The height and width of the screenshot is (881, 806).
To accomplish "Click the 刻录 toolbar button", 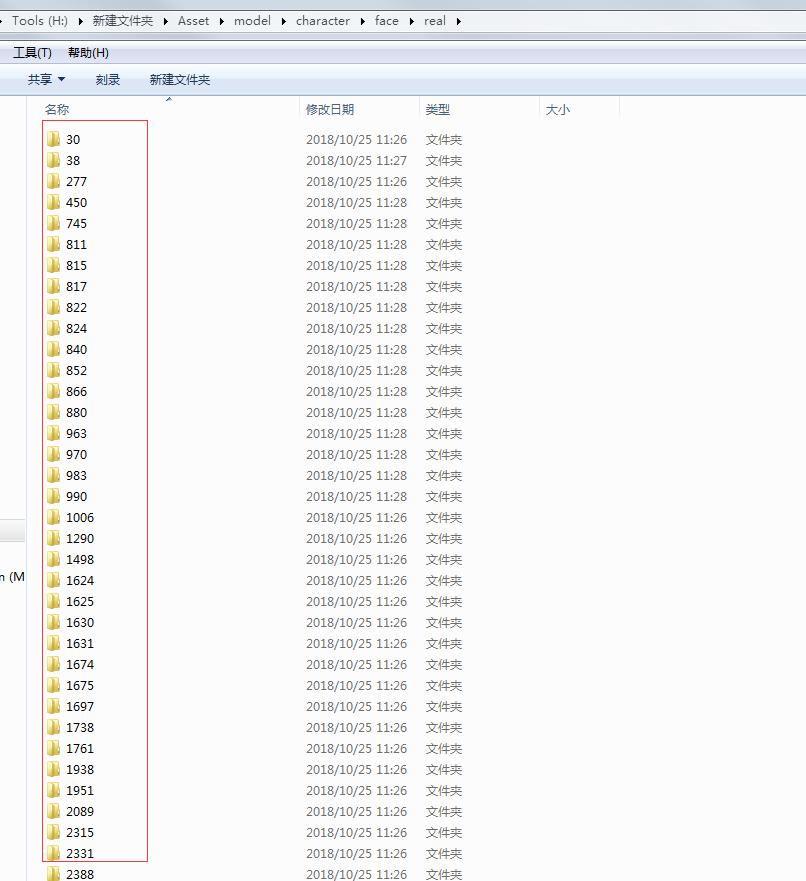I will pyautogui.click(x=107, y=79).
